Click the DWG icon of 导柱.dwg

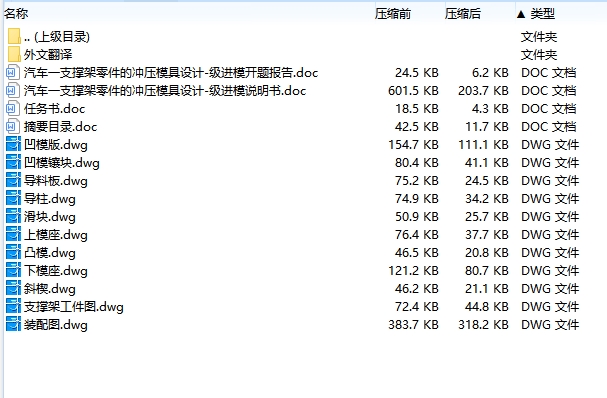point(13,198)
